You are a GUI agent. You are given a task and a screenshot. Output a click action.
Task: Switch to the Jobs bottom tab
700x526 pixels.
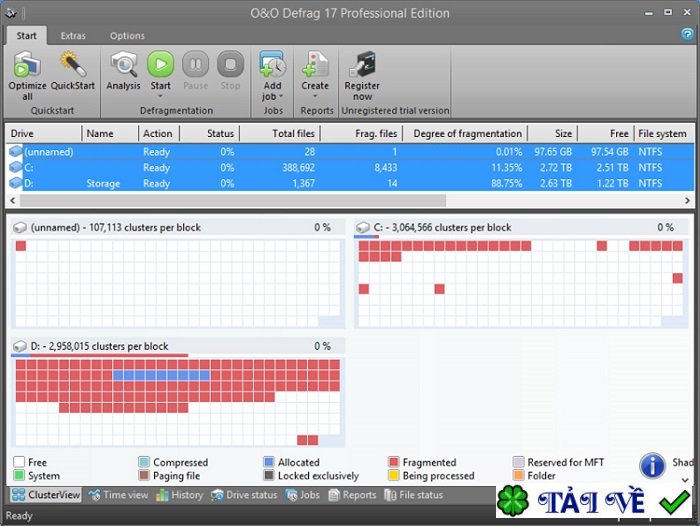point(303,495)
